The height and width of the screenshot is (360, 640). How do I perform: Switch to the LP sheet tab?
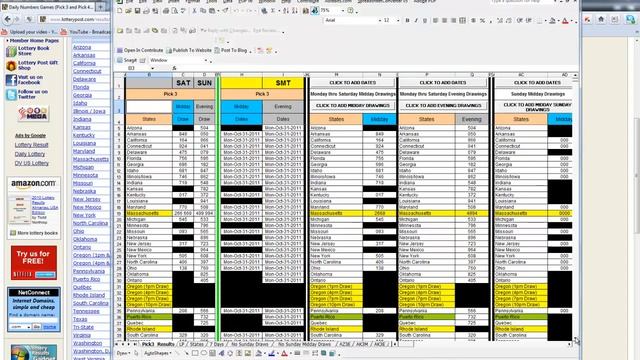[182, 344]
